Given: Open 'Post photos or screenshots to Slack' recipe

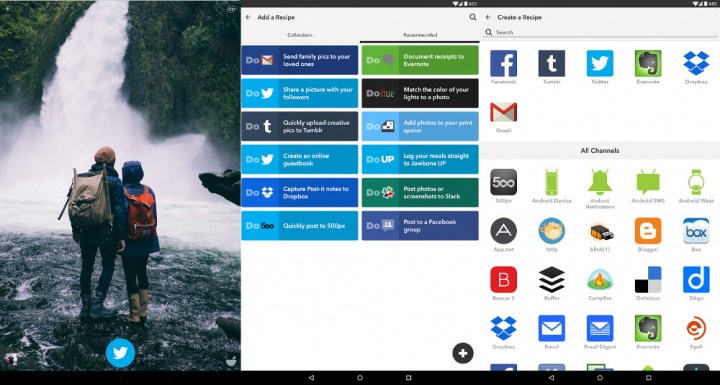Looking at the screenshot, I should click(420, 192).
